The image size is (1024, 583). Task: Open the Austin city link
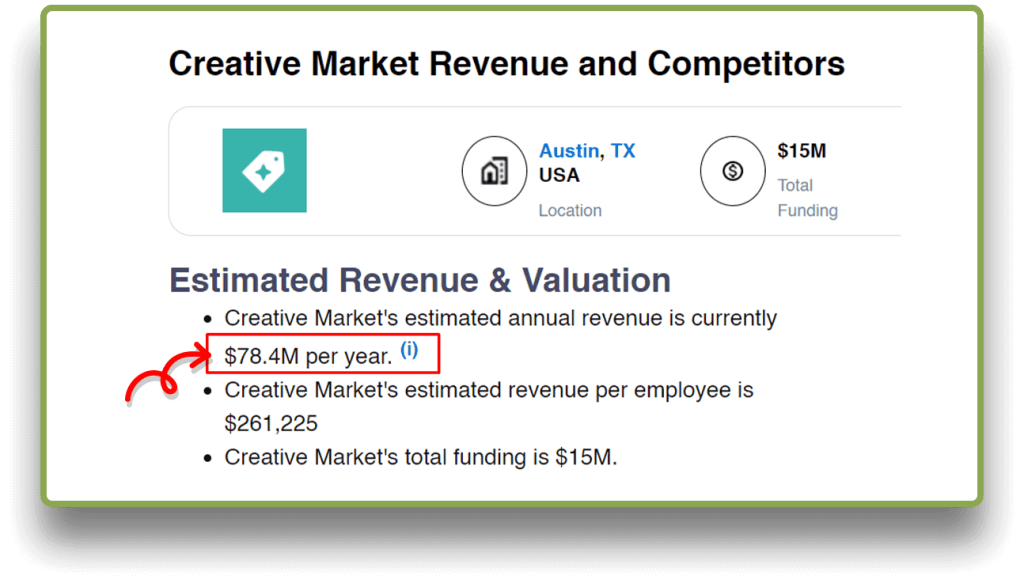point(568,151)
